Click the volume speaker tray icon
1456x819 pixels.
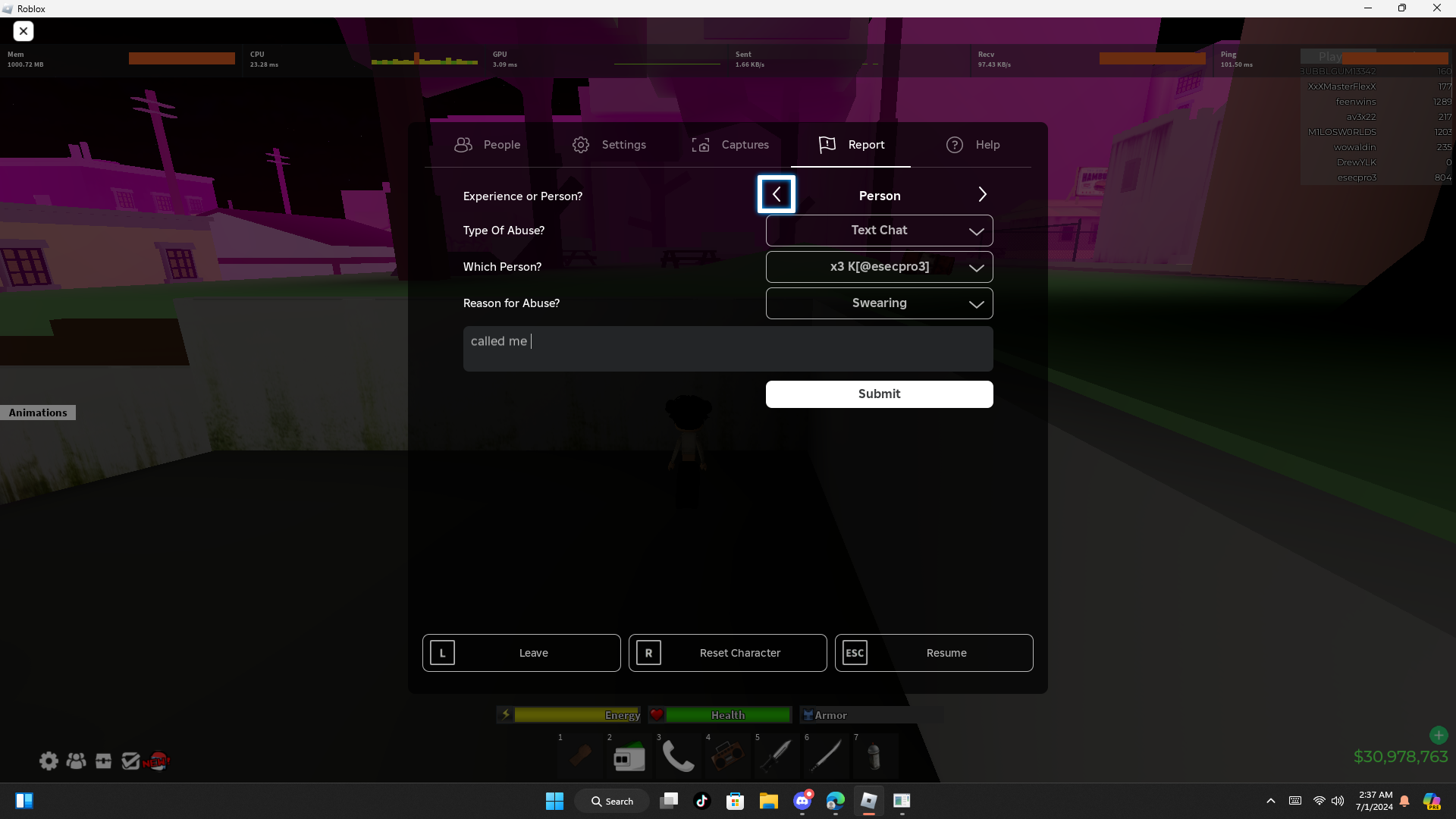coord(1338,801)
